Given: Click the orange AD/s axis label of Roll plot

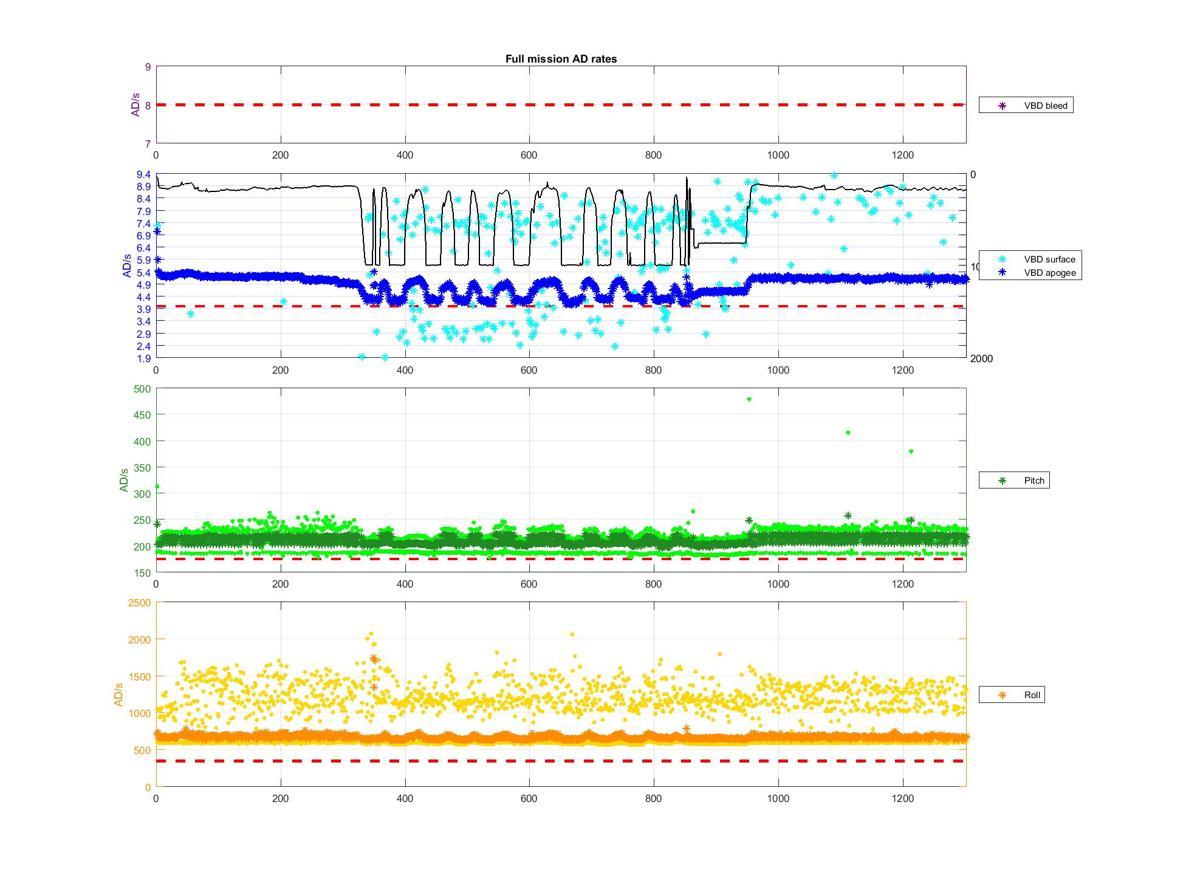Looking at the screenshot, I should pyautogui.click(x=118, y=695).
